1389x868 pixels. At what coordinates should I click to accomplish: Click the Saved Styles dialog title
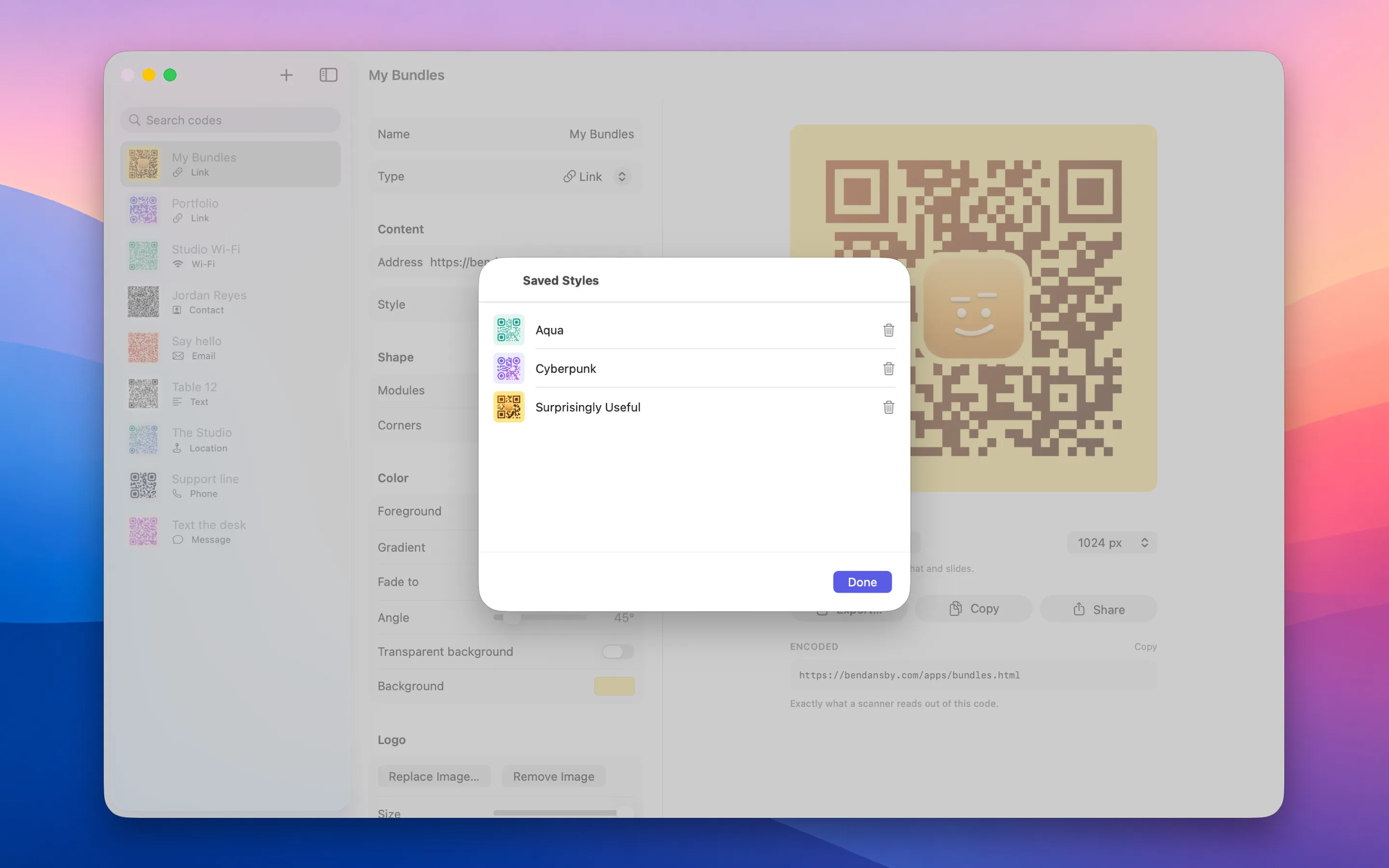560,281
